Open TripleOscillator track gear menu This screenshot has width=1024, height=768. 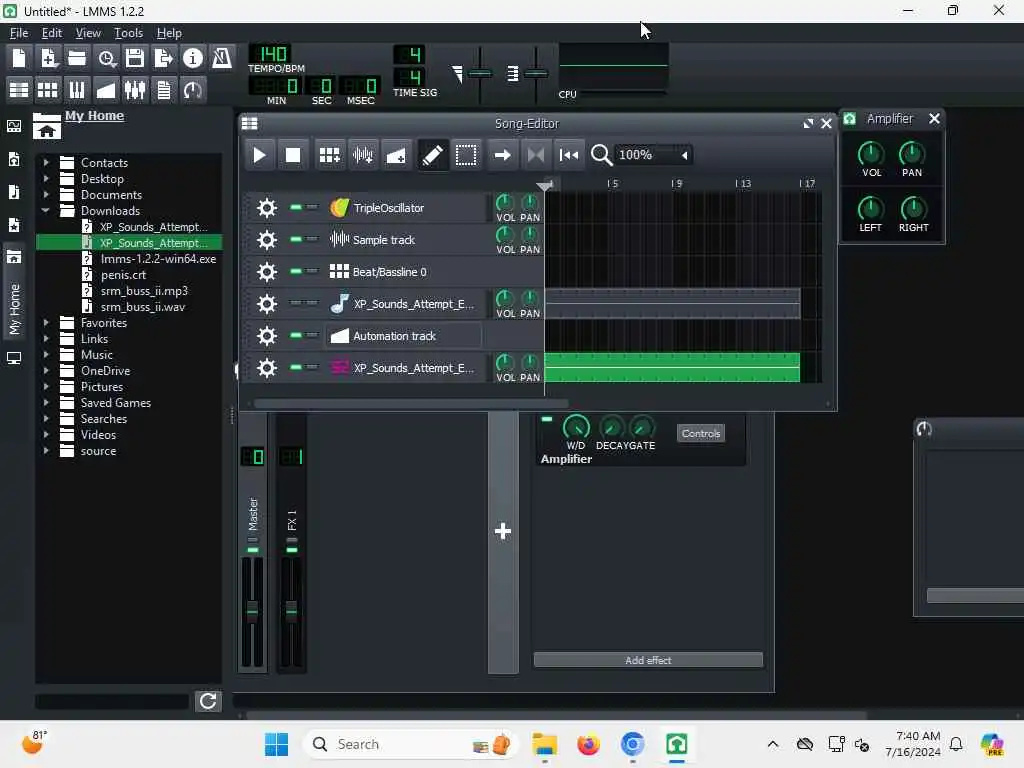click(x=266, y=208)
